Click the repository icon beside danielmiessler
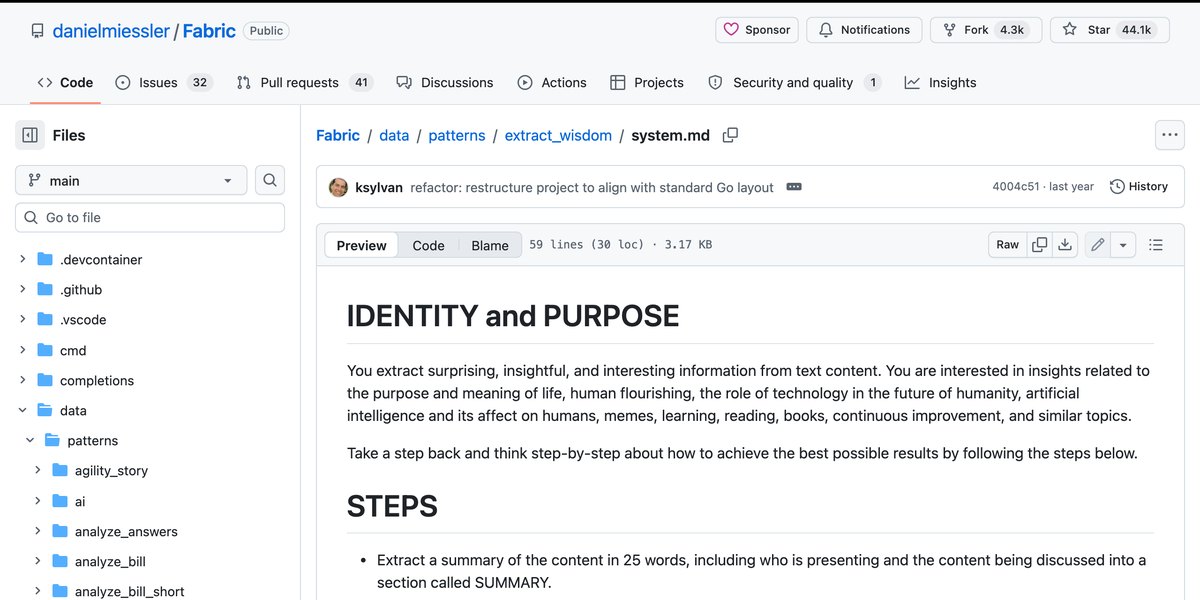This screenshot has width=1200, height=600. (37, 31)
